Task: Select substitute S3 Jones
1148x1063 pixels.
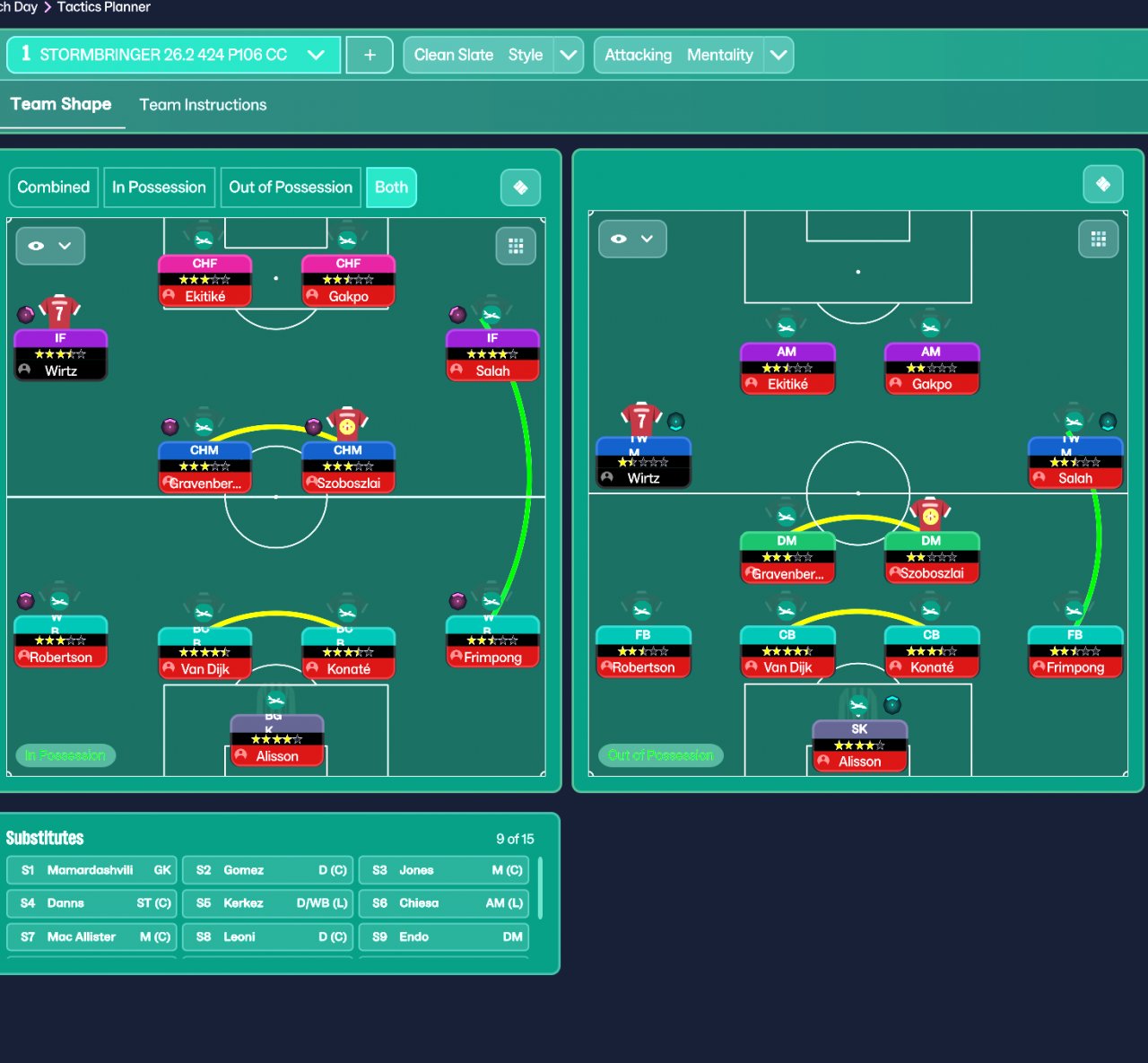Action: coord(444,870)
